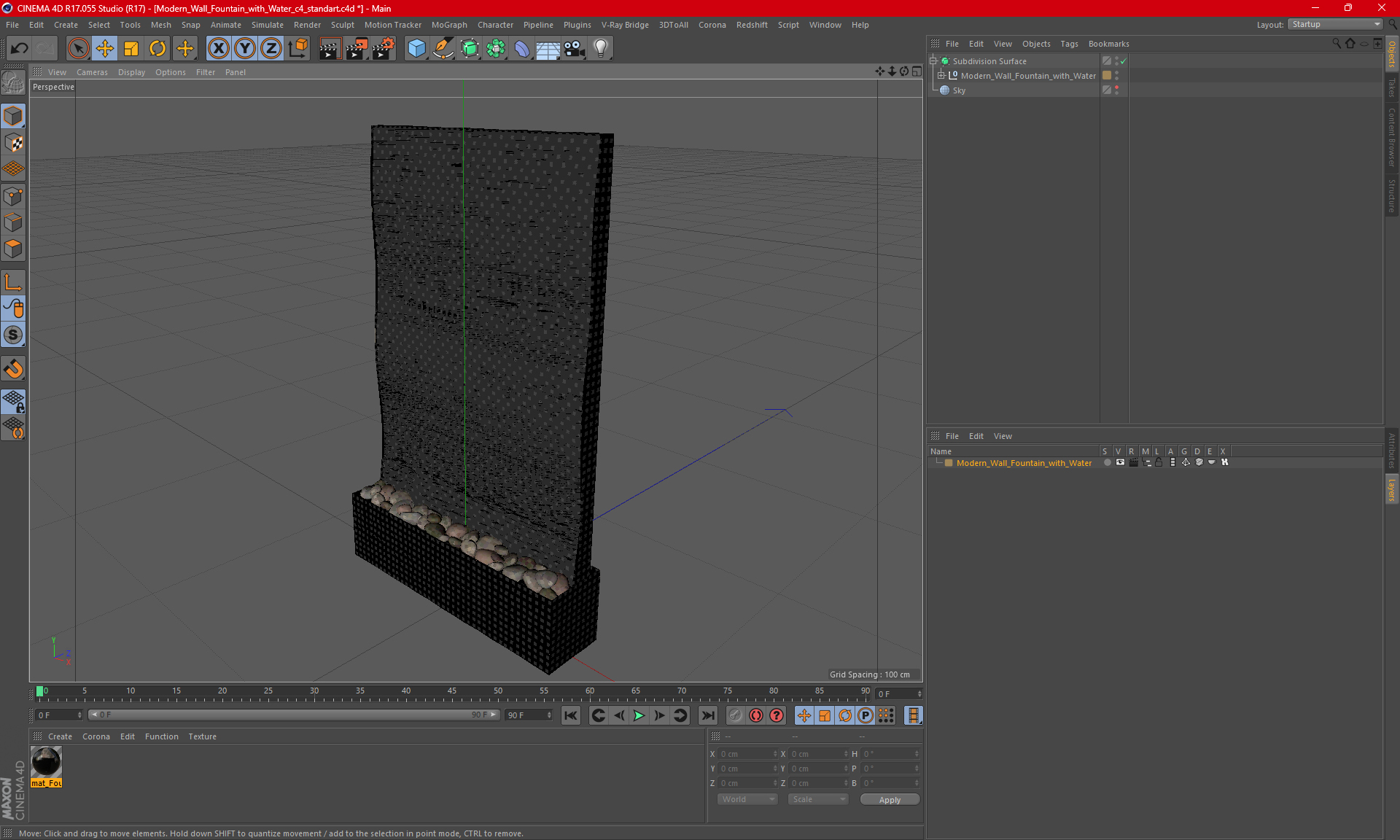1400x840 pixels.
Task: Go to end of animation
Action: pos(708,715)
